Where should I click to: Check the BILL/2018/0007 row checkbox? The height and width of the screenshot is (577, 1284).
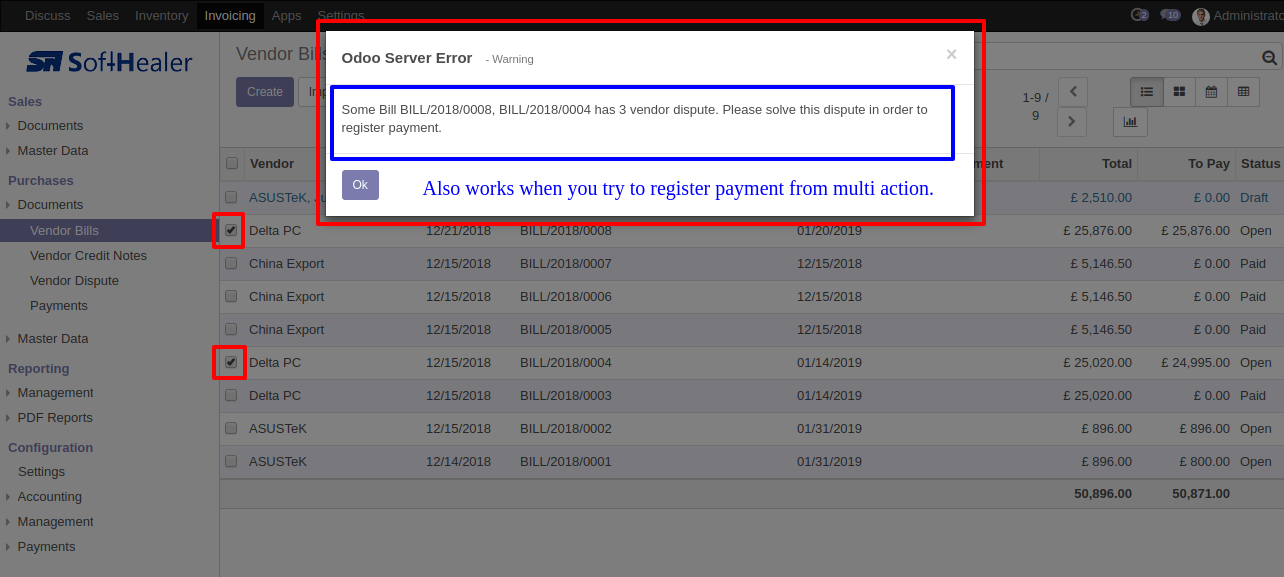click(231, 264)
